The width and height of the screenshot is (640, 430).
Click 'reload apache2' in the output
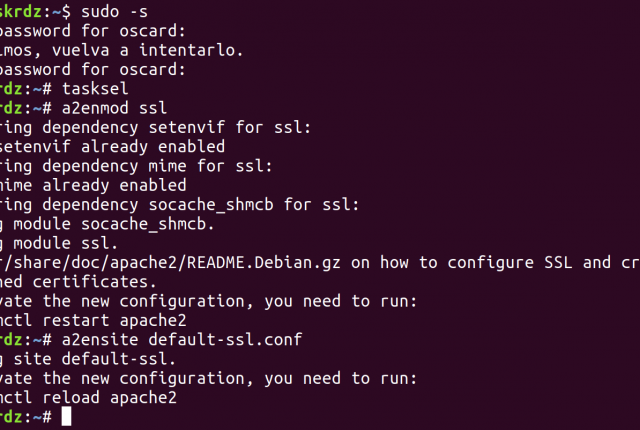point(109,397)
